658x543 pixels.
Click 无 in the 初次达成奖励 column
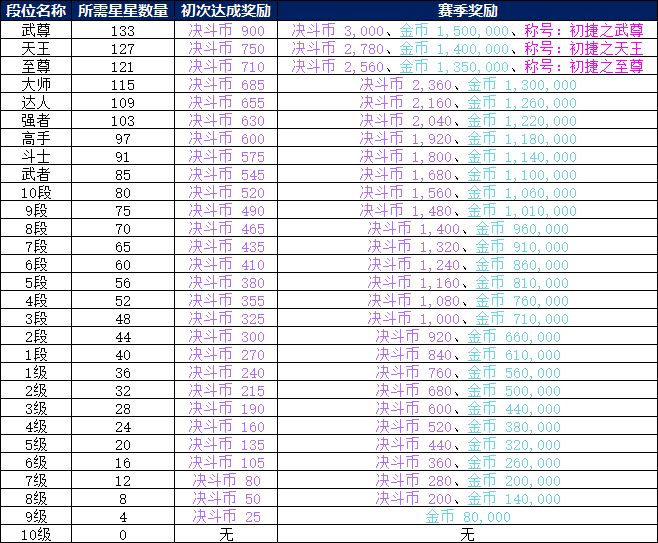pyautogui.click(x=226, y=534)
